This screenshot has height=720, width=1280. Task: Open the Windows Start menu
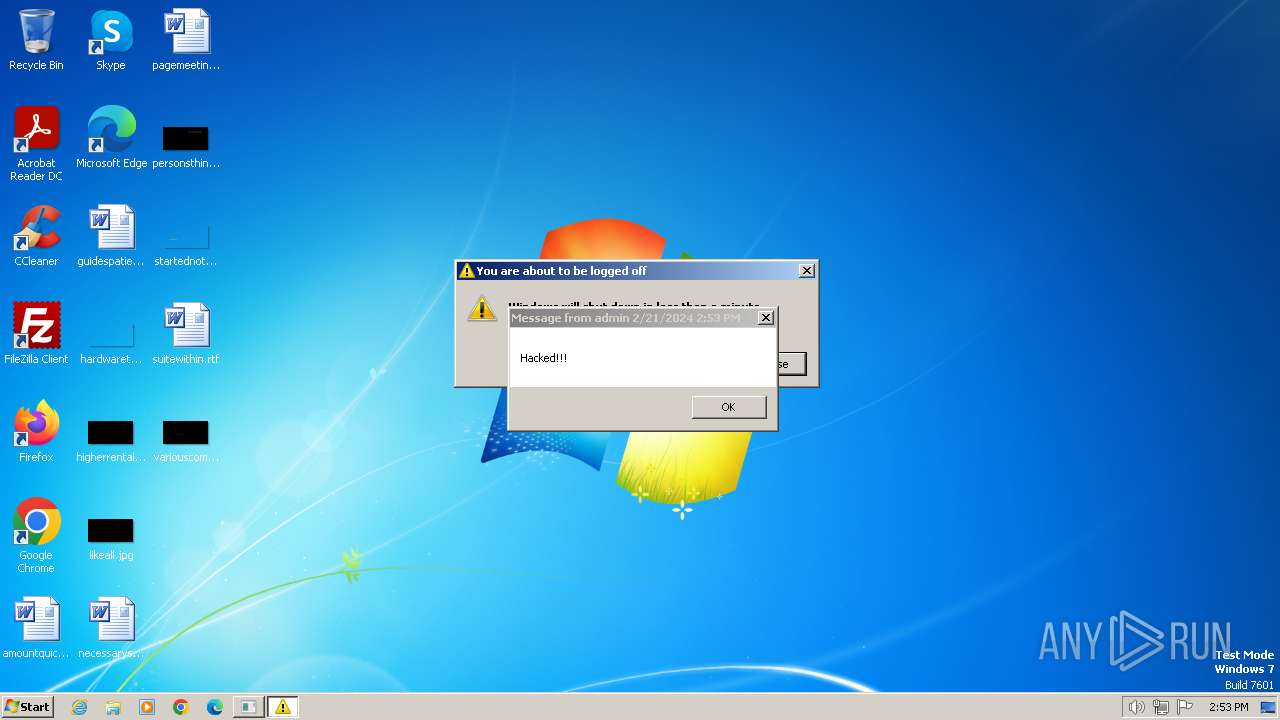28,706
